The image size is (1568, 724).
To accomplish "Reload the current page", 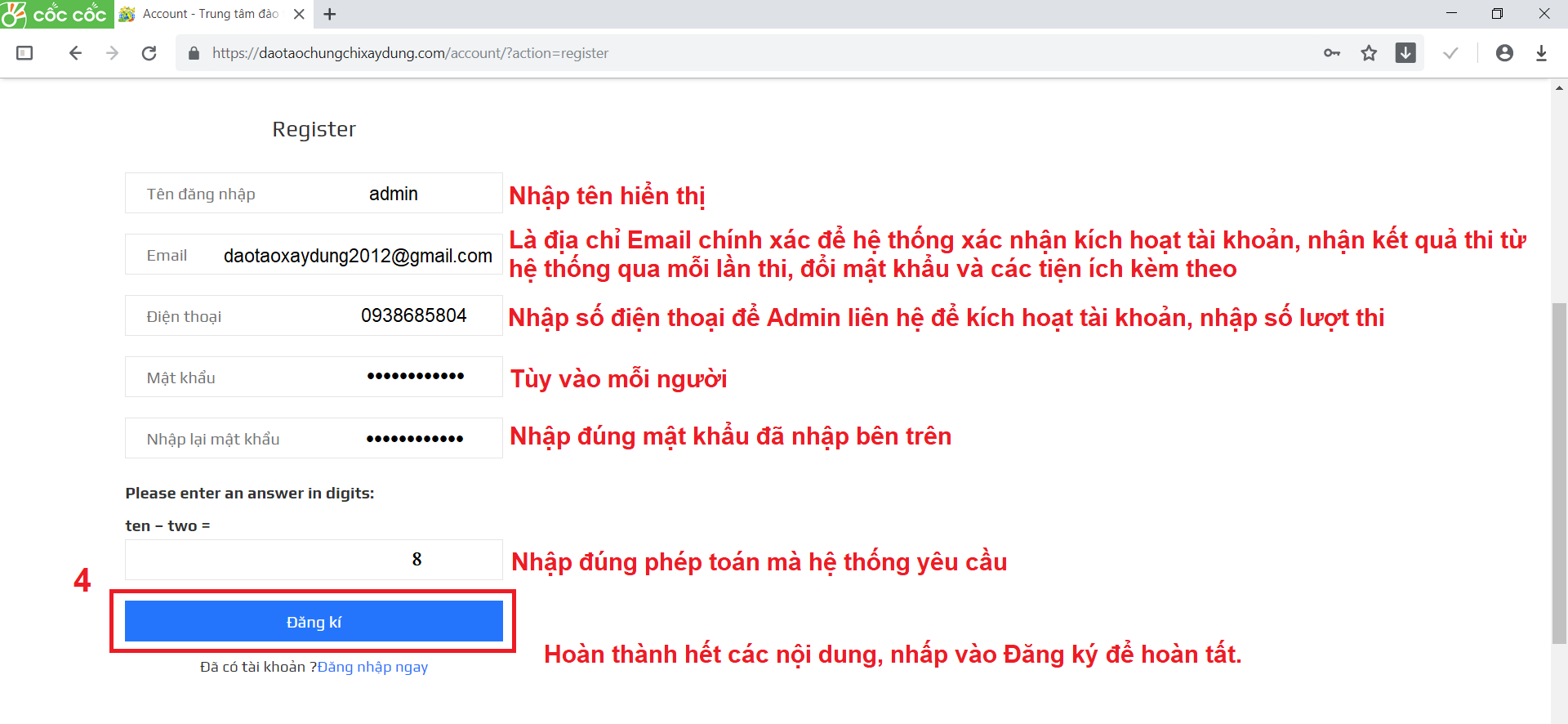I will click(x=149, y=53).
